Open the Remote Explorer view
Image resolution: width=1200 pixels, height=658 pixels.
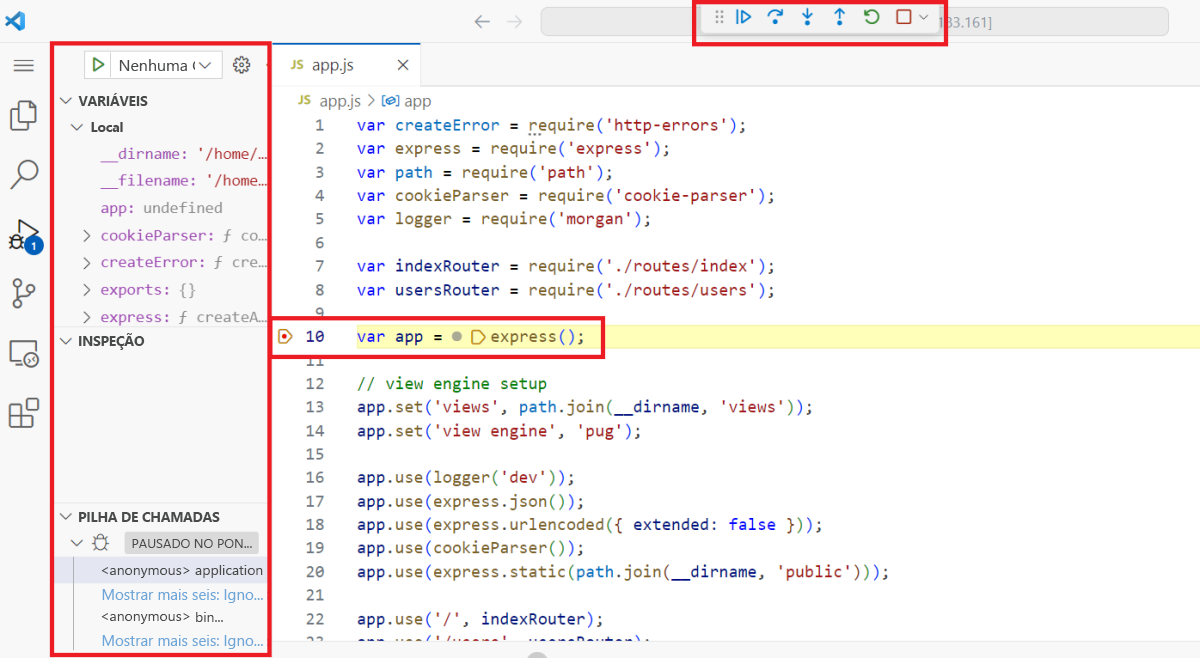23,353
